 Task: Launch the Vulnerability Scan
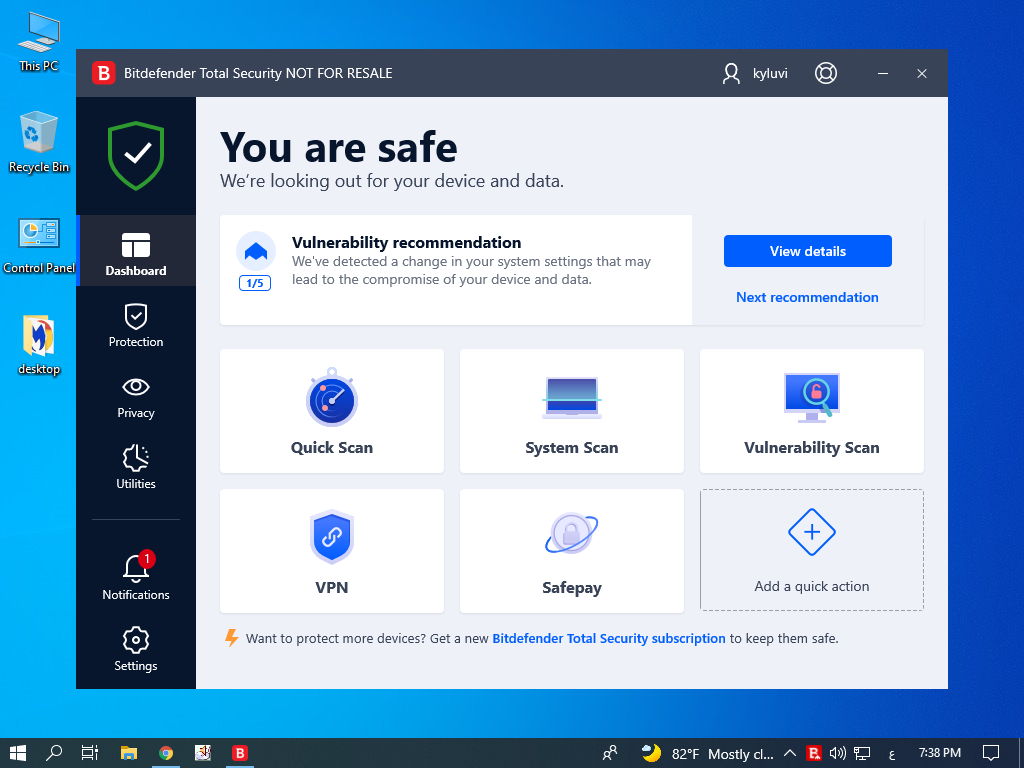pyautogui.click(x=812, y=411)
